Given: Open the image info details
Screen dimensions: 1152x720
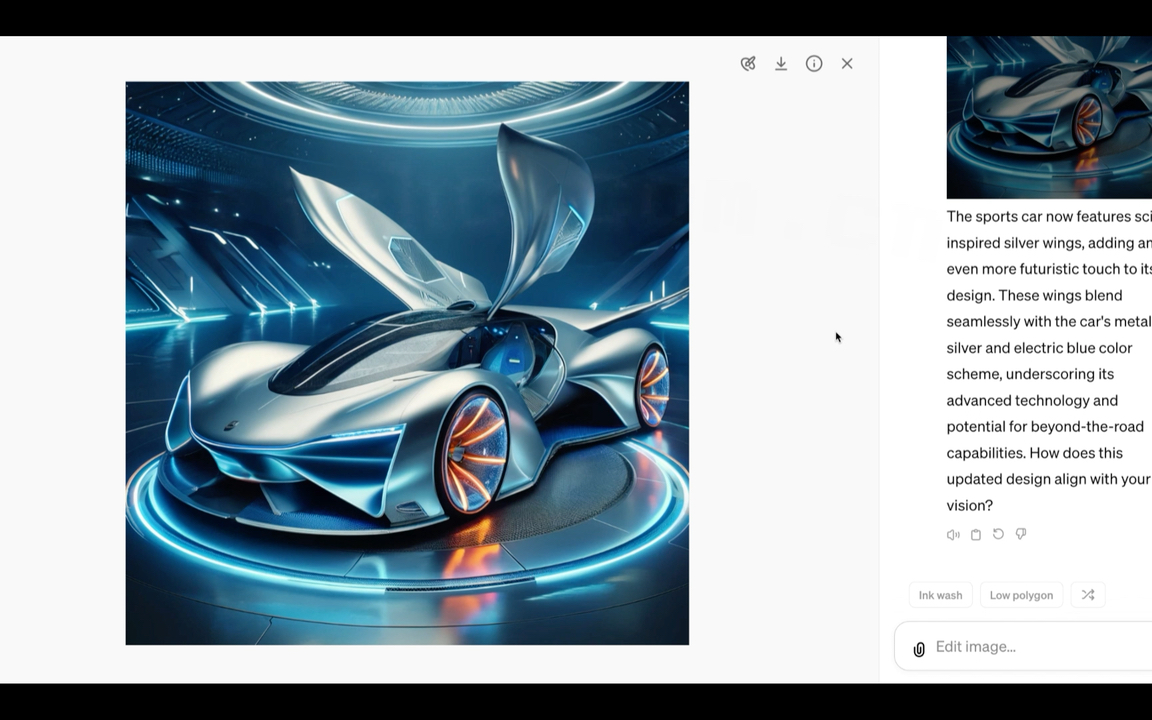Looking at the screenshot, I should [x=814, y=64].
